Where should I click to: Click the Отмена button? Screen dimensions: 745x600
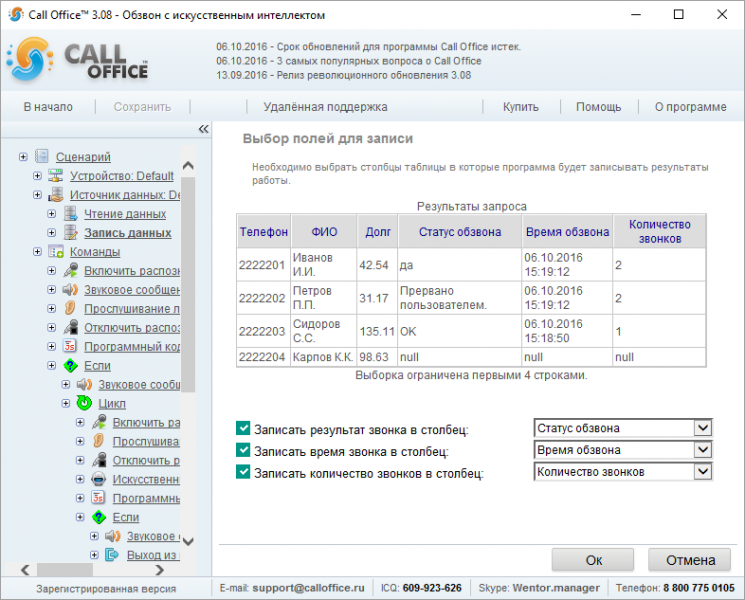690,560
